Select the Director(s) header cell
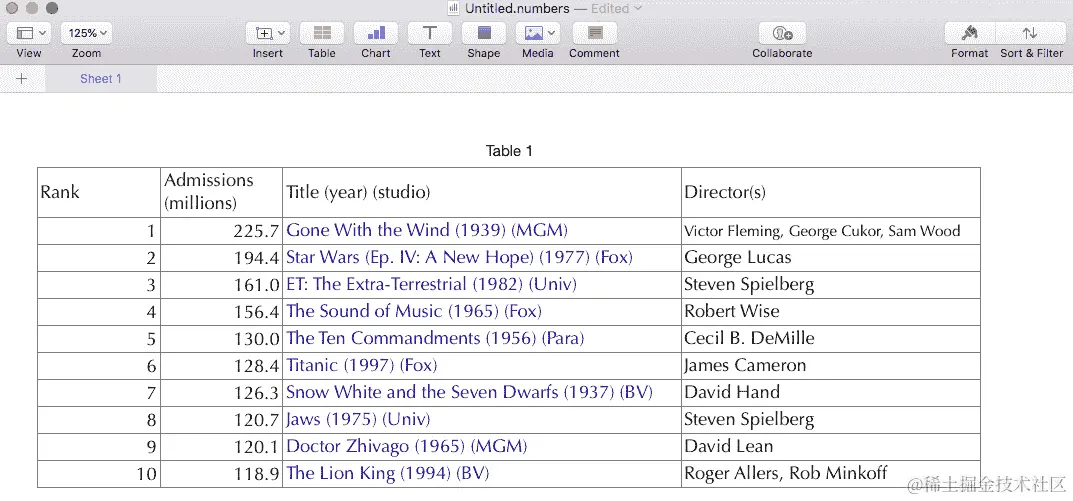 pos(831,192)
